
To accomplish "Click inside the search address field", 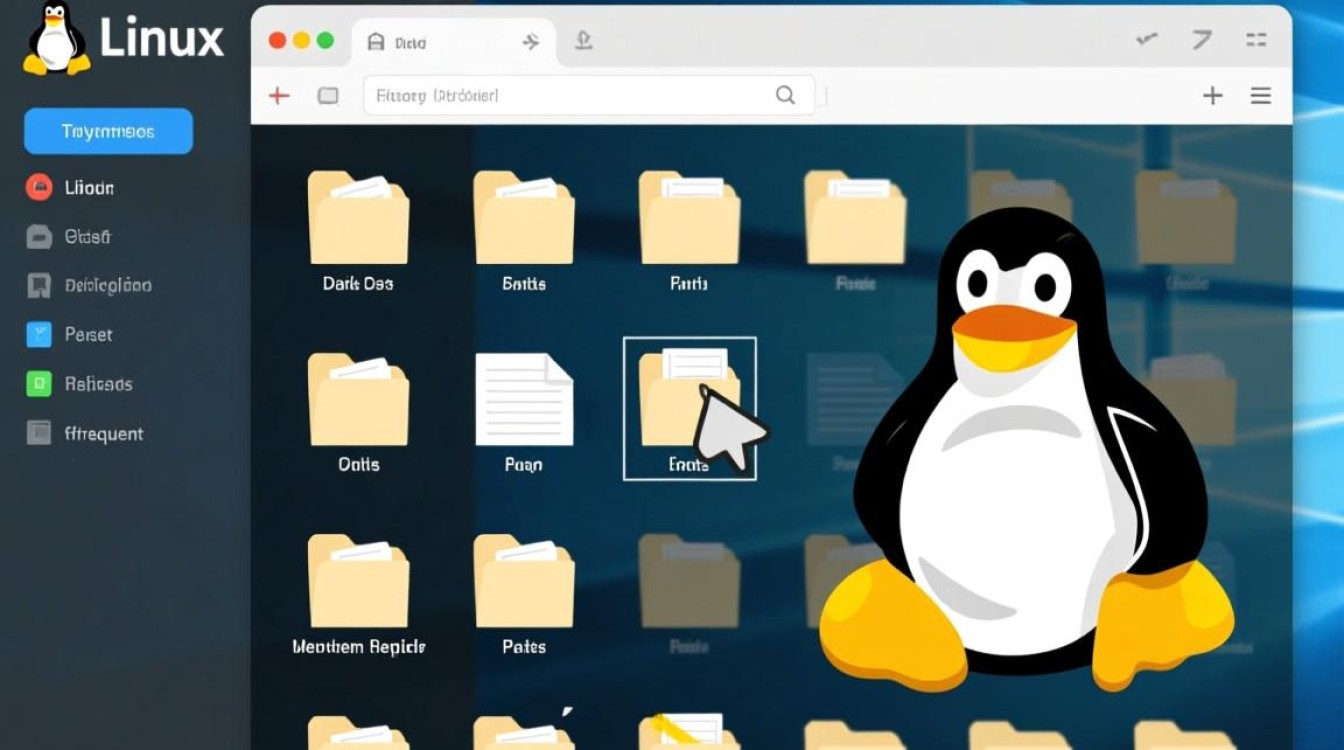I will pos(570,96).
